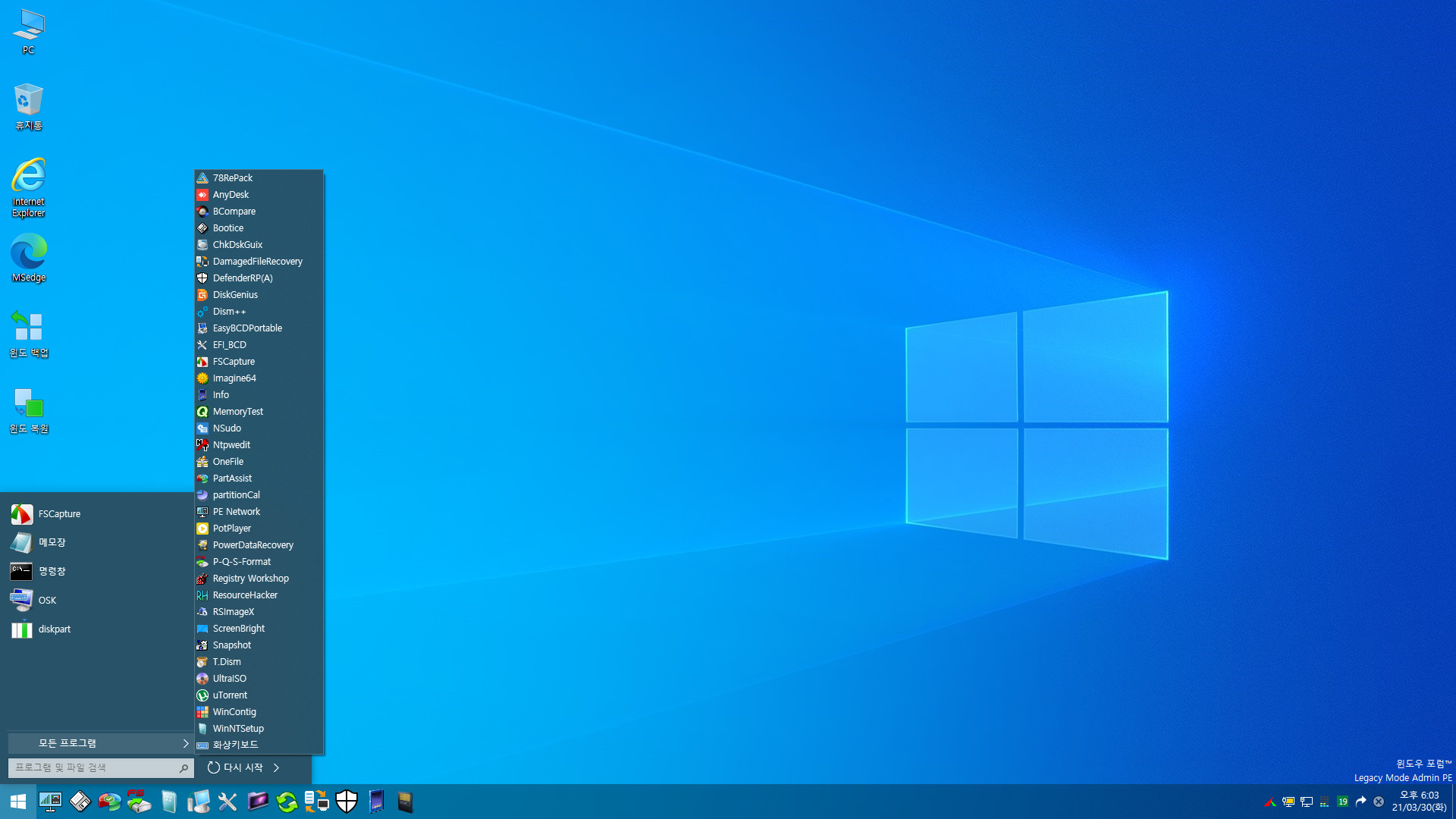Image resolution: width=1456 pixels, height=819 pixels.
Task: Open 명령창 from pinned start list
Action: tap(97, 572)
